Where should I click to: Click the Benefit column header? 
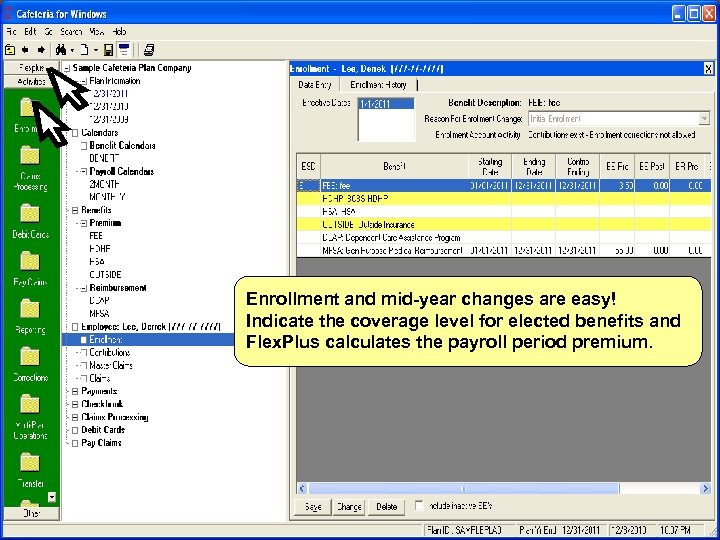tap(394, 167)
